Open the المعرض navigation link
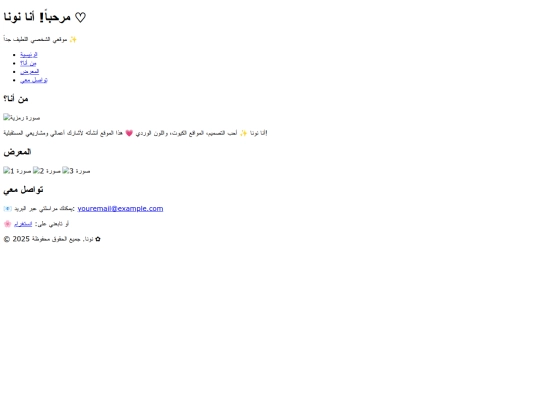Viewport: 540px width, 405px height. coord(30,72)
